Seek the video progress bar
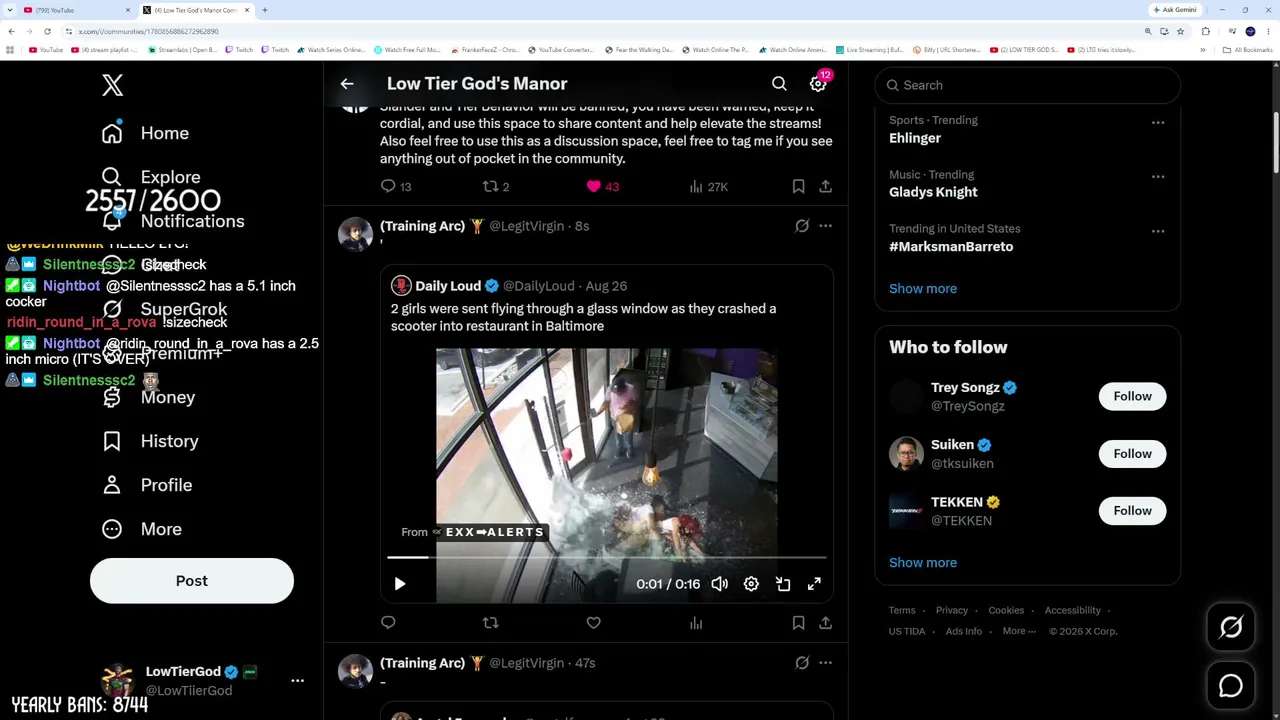Viewport: 1280px width, 720px height. click(x=606, y=557)
